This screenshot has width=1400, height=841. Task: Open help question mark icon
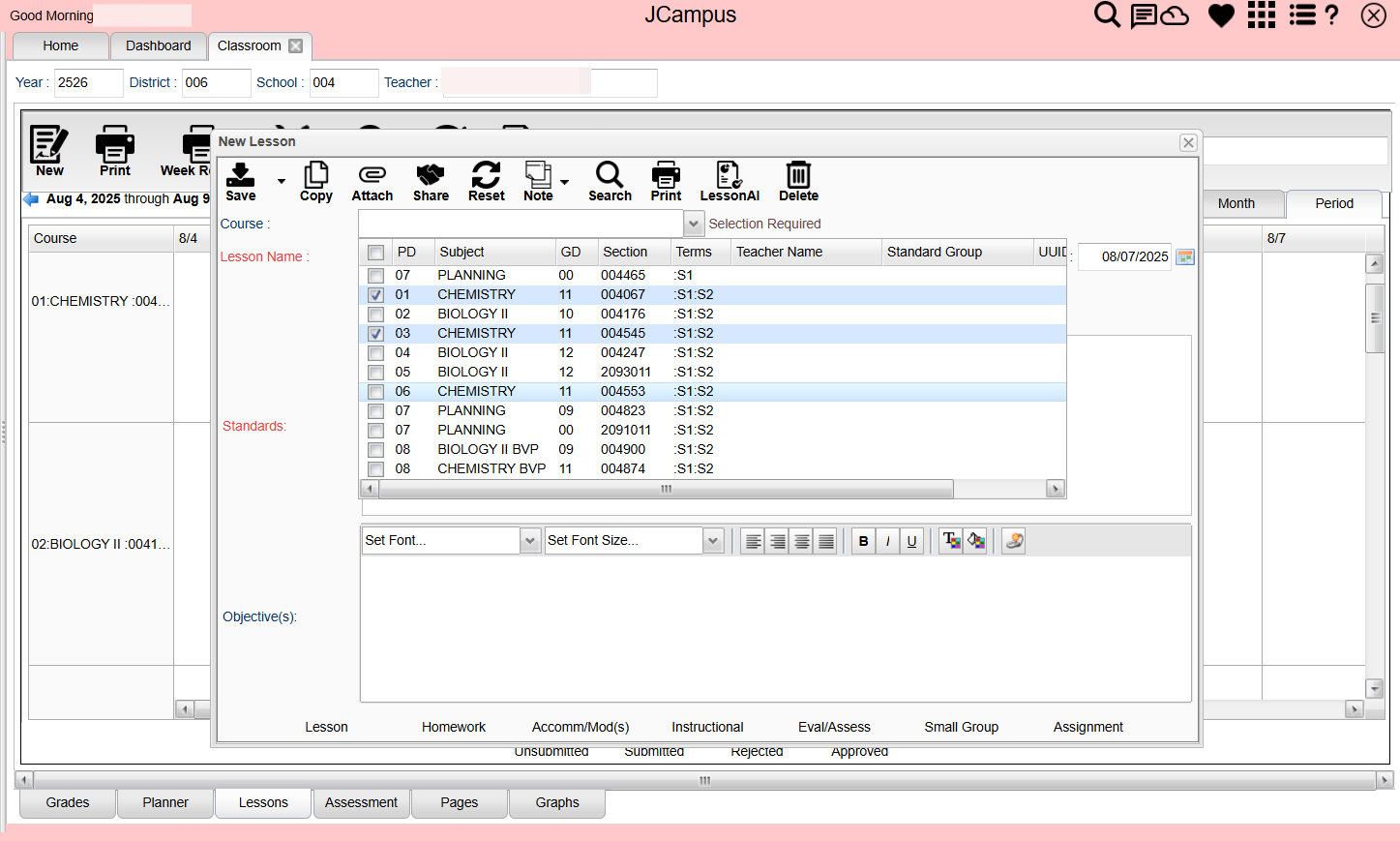[1332, 15]
